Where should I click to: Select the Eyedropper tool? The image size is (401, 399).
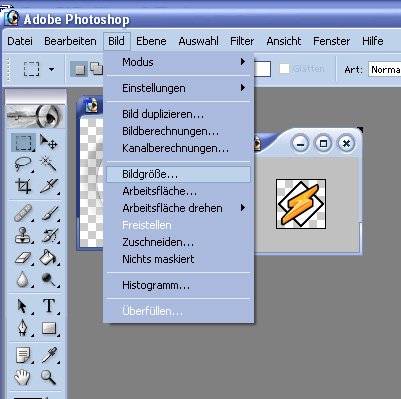(x=49, y=355)
